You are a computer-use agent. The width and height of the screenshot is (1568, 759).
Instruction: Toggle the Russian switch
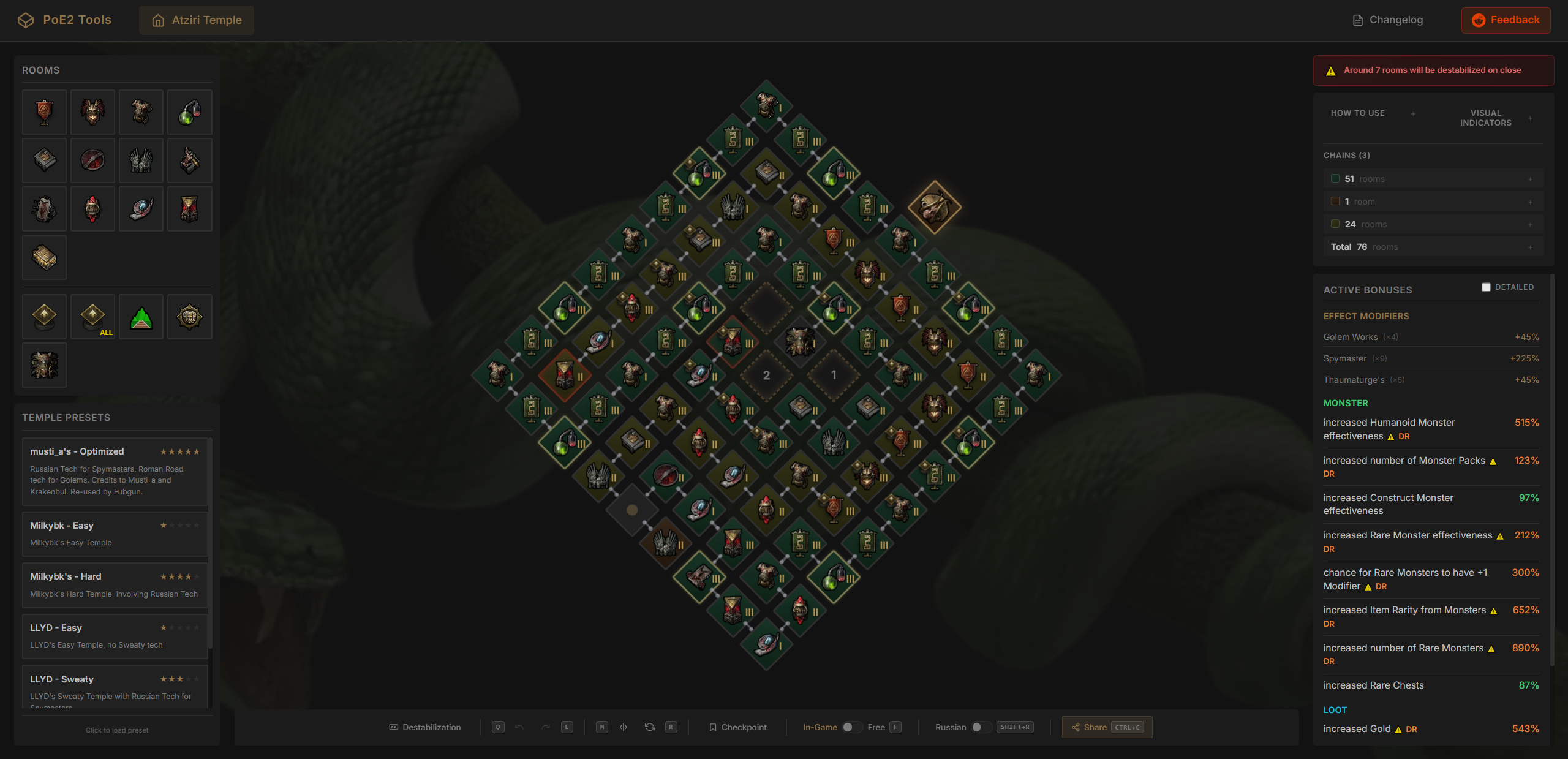click(x=981, y=727)
